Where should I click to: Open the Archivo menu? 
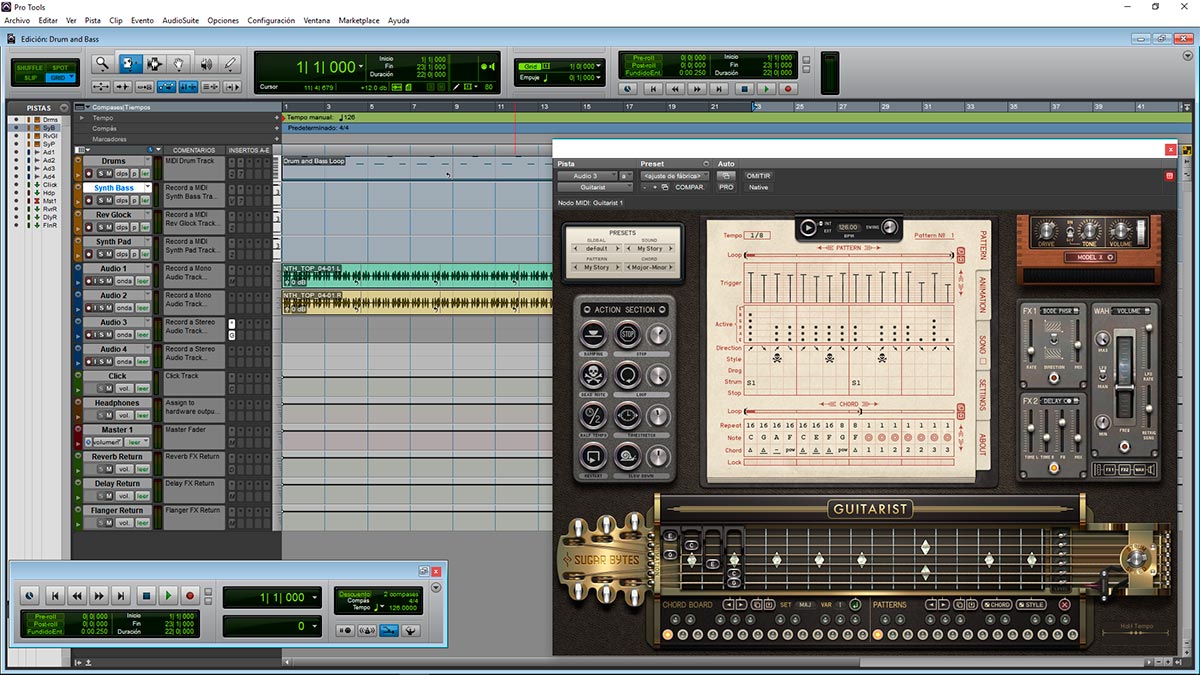click(x=17, y=20)
